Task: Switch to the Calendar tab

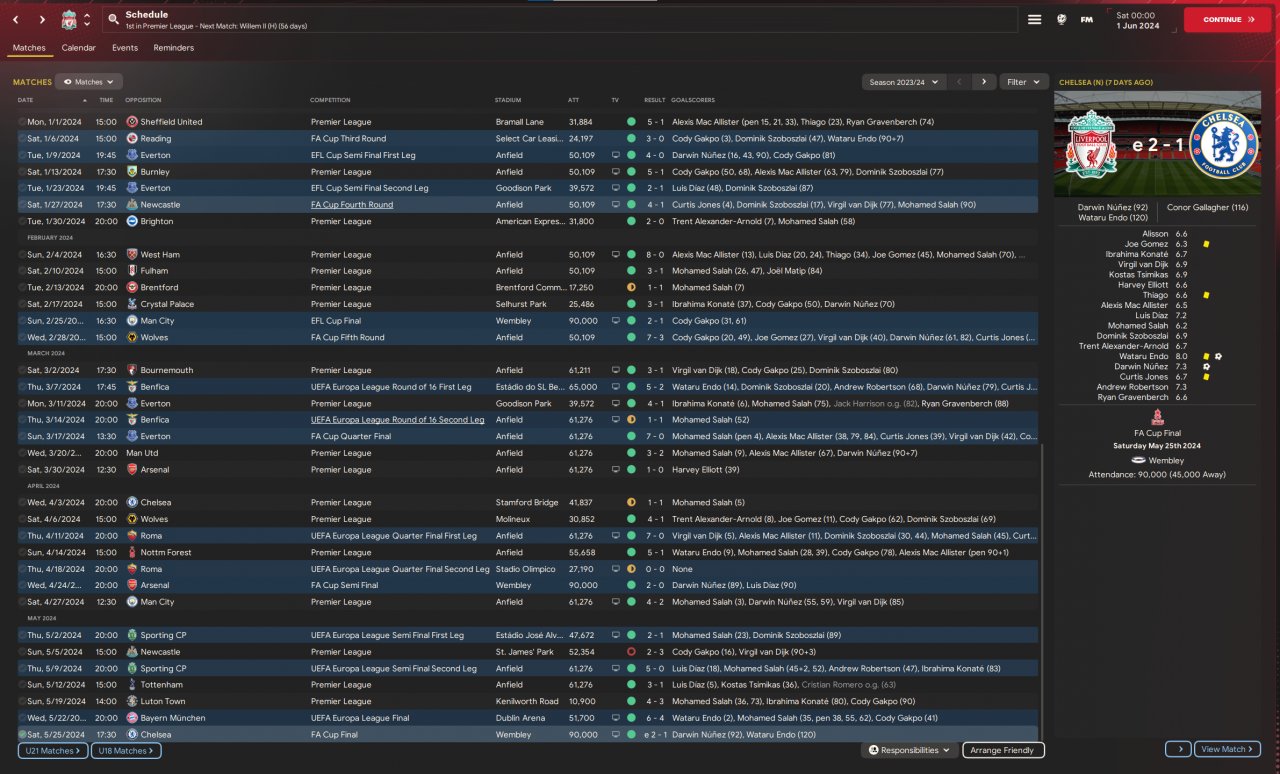Action: click(x=79, y=48)
